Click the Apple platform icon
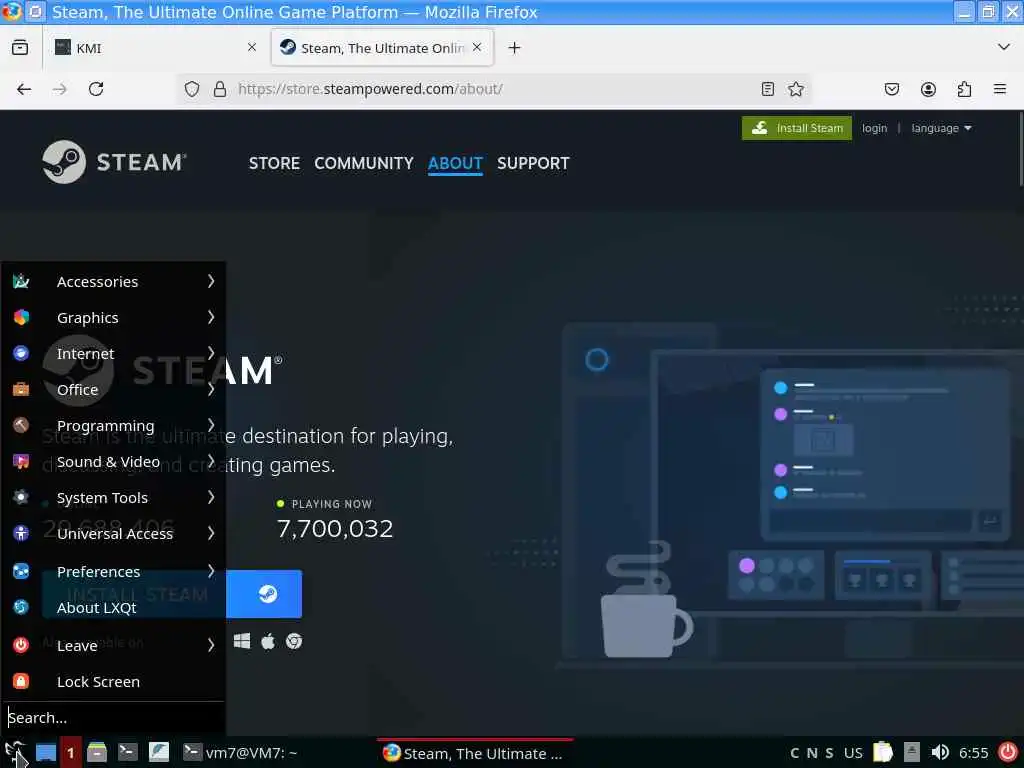This screenshot has width=1024, height=768. [268, 641]
